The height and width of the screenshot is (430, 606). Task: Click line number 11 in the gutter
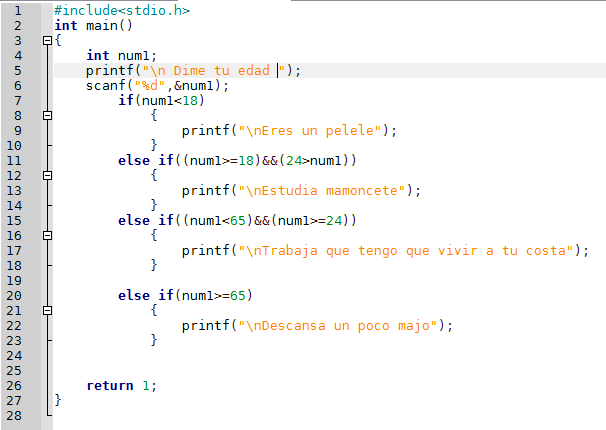point(14,161)
